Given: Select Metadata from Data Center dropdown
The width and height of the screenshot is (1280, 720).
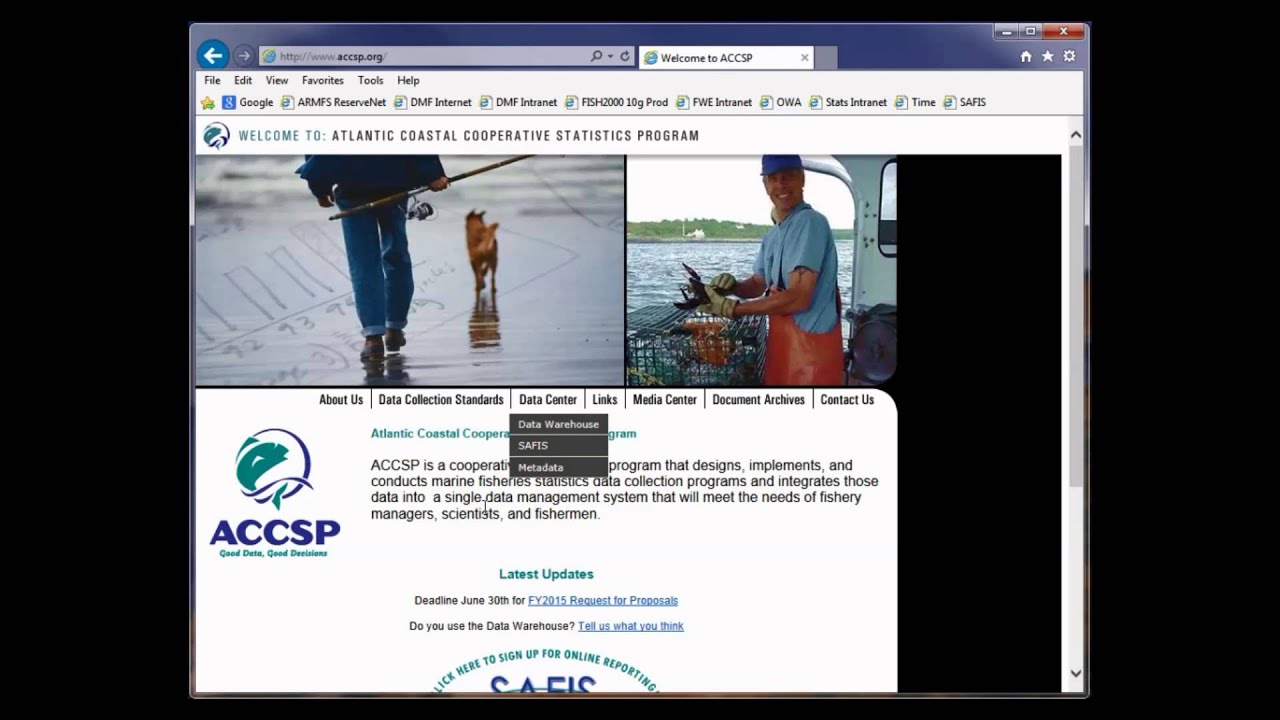Looking at the screenshot, I should click(558, 467).
